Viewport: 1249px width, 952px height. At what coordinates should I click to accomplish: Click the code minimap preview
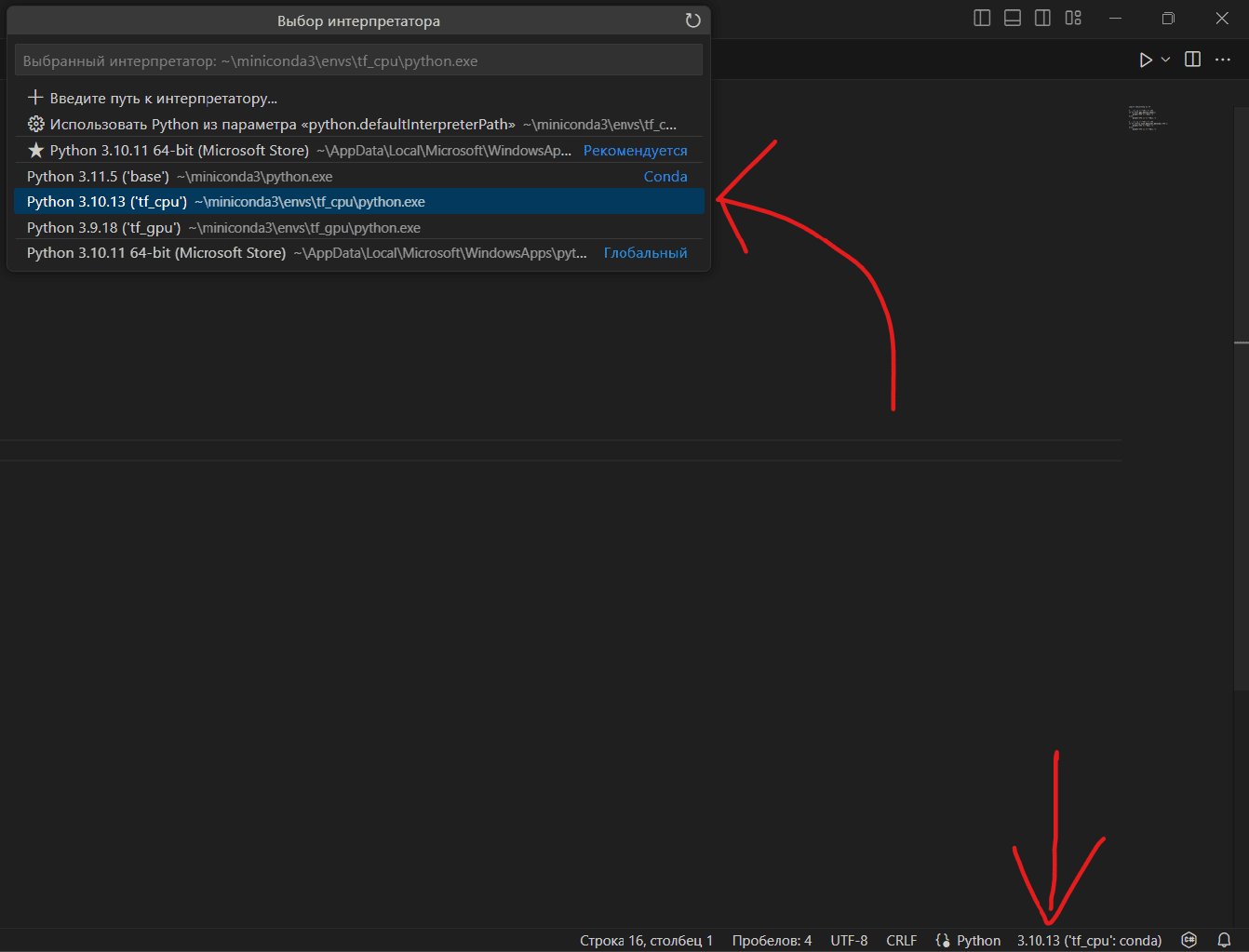coord(1148,118)
